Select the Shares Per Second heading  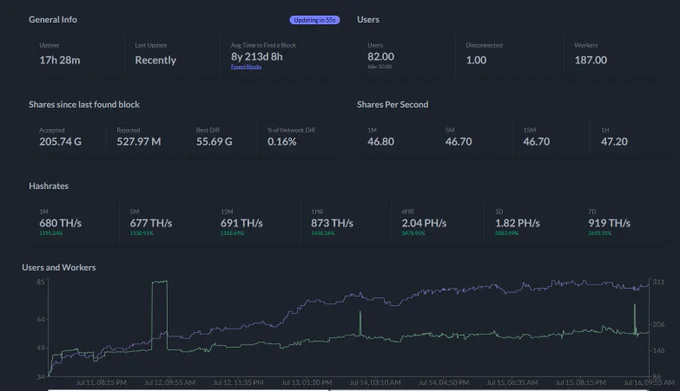(x=392, y=104)
